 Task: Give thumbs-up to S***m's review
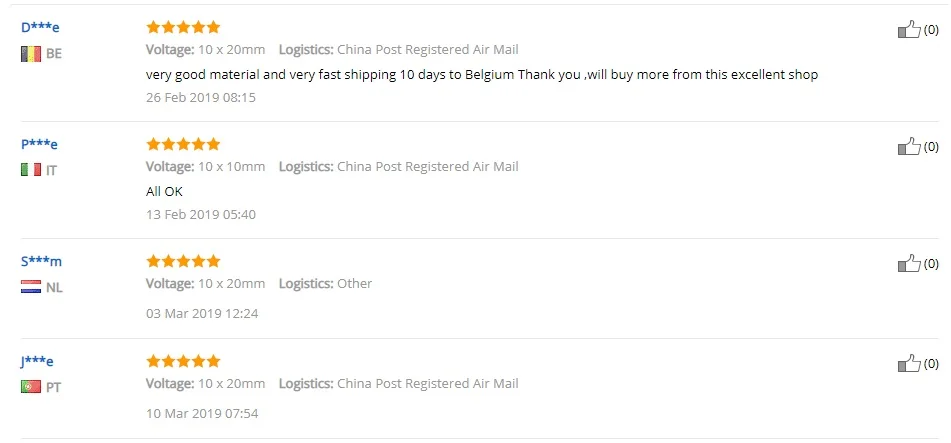click(x=909, y=263)
